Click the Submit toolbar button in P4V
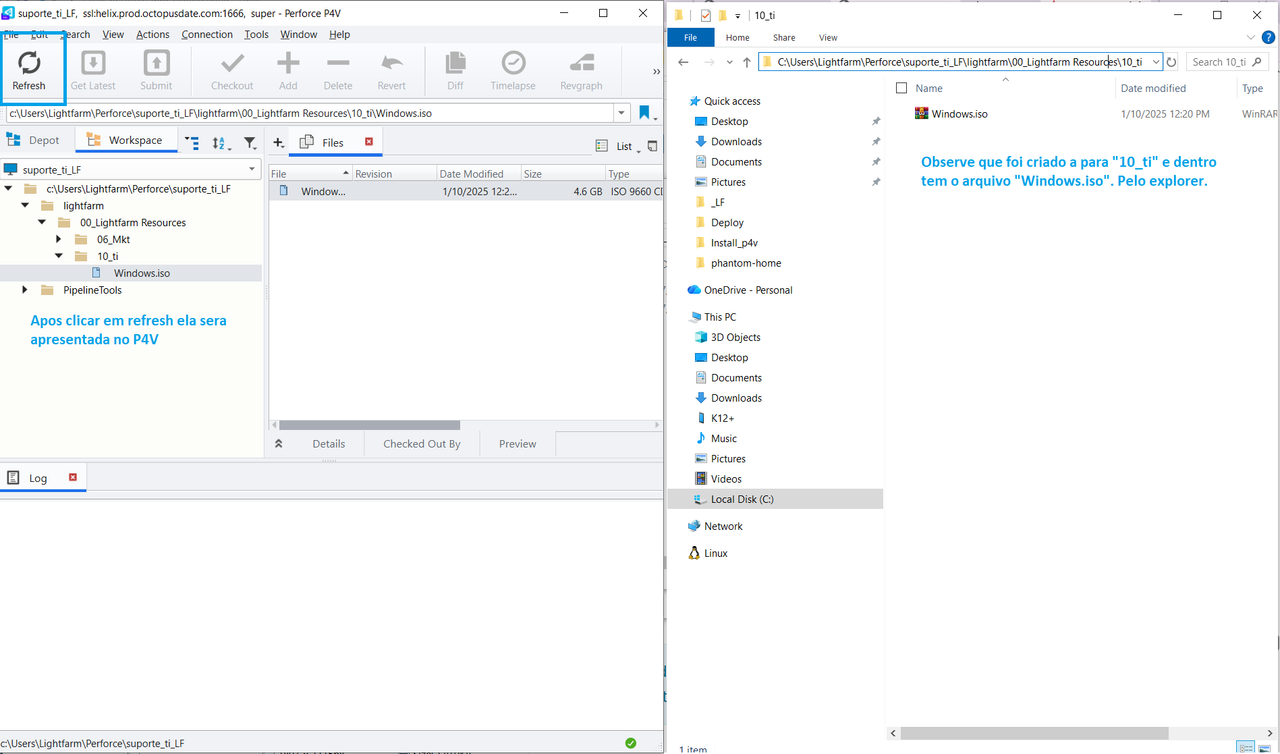1280x754 pixels. coord(156,71)
